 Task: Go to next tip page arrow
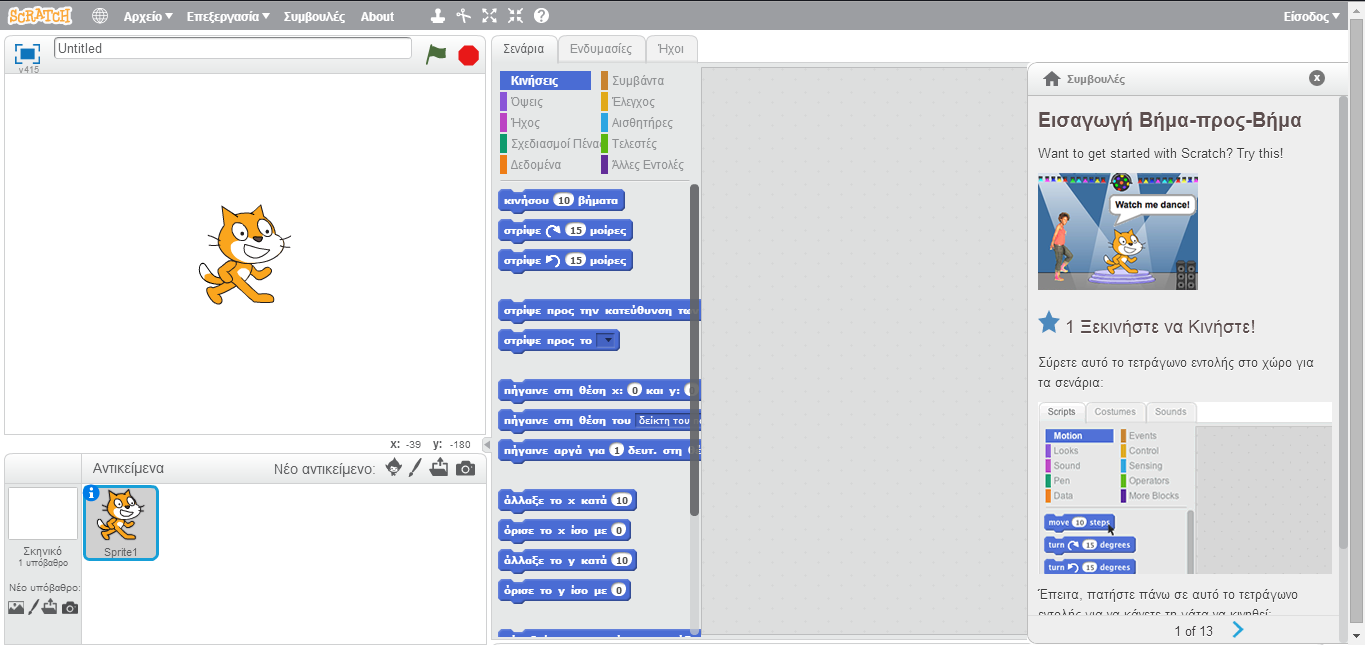tap(1238, 630)
